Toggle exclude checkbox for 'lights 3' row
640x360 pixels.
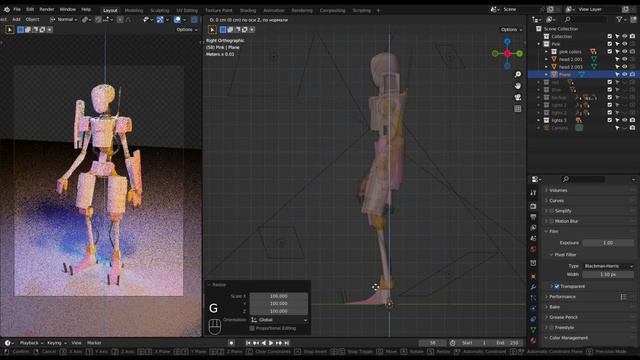pyautogui.click(x=609, y=120)
